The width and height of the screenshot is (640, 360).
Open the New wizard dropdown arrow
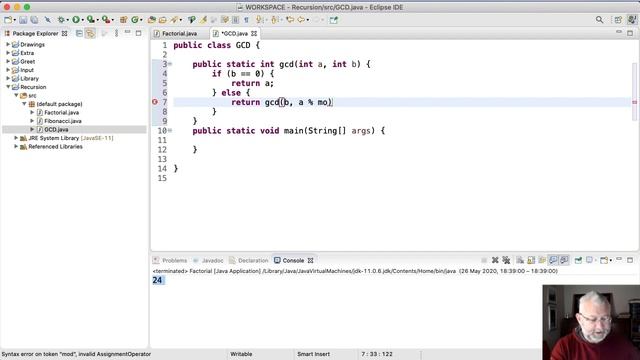point(14,20)
